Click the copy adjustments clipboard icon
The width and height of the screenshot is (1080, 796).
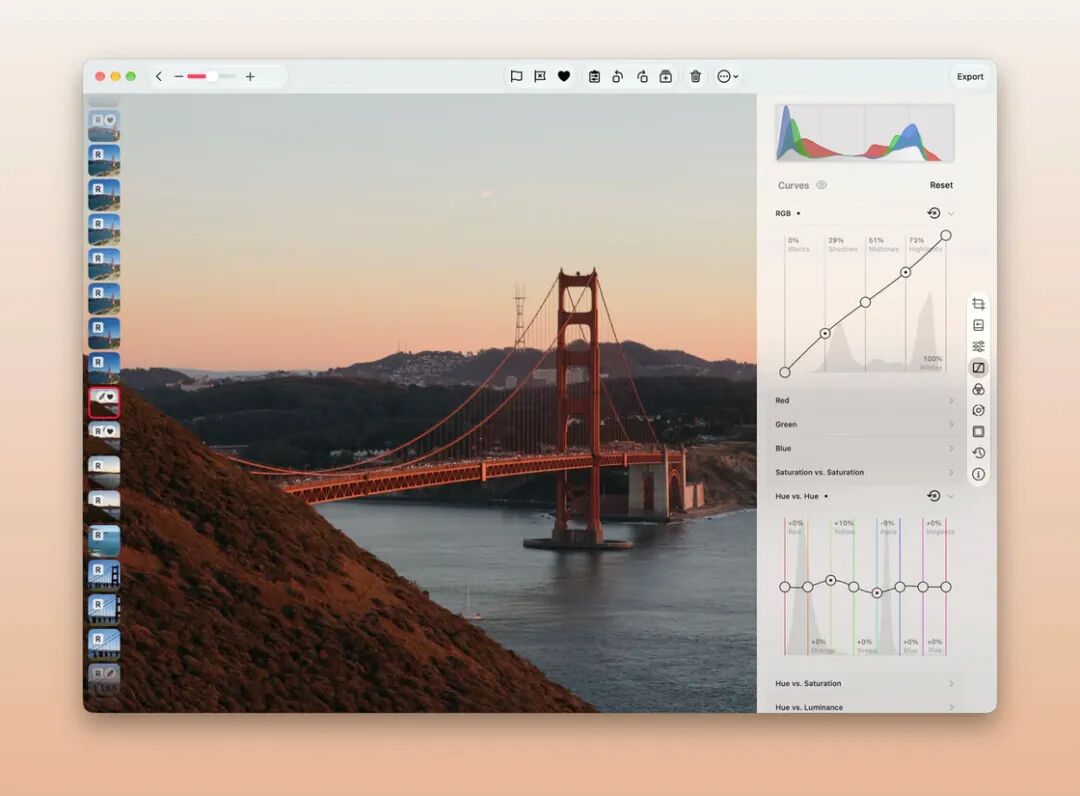(x=594, y=76)
